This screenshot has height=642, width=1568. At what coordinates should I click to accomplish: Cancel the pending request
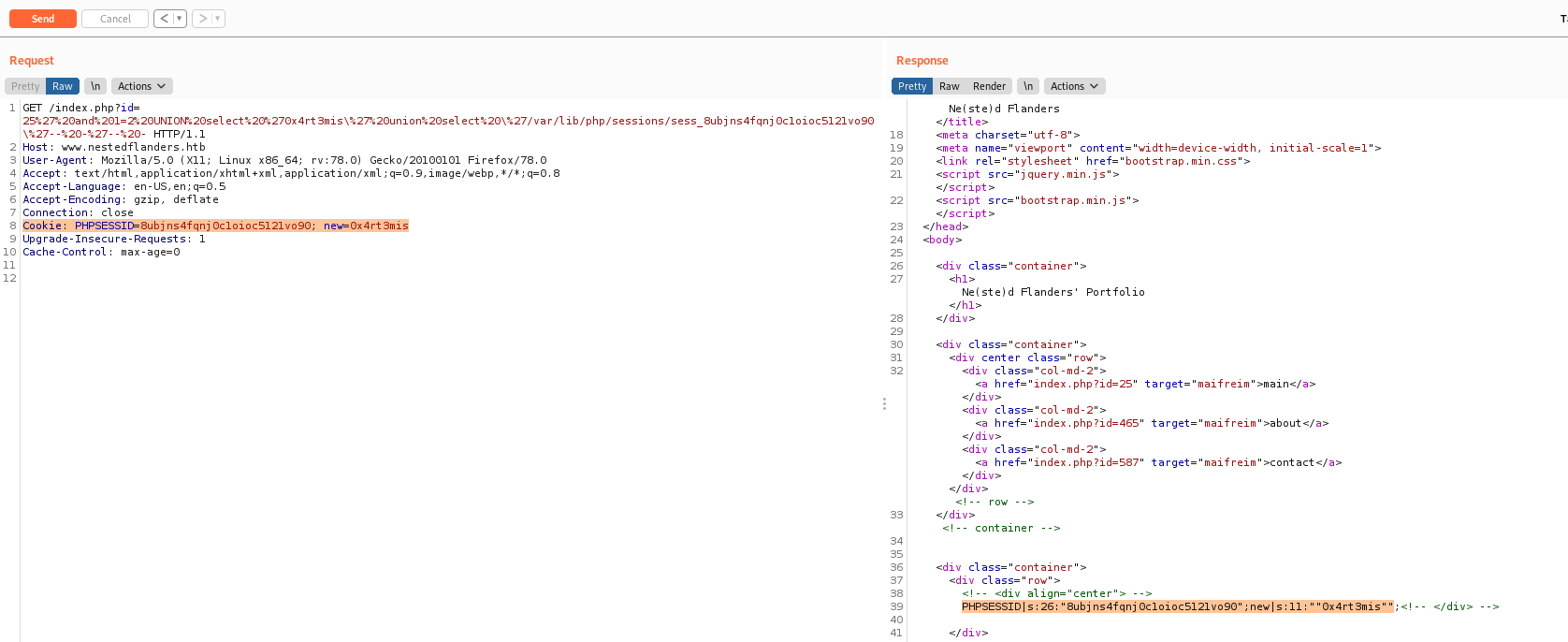(x=115, y=19)
